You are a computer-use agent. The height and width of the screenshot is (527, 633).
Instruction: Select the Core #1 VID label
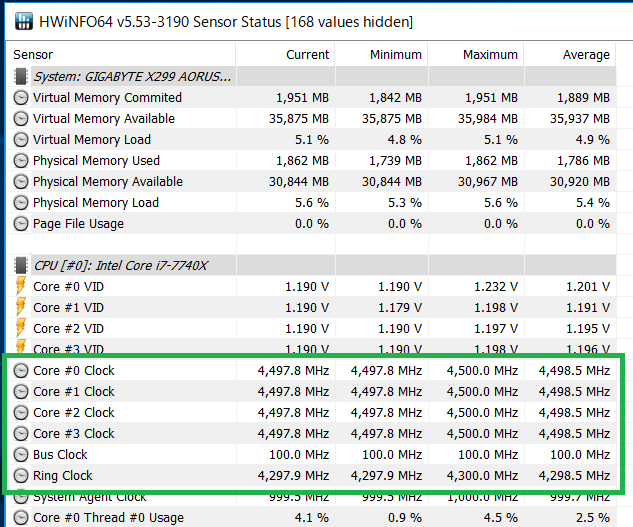point(68,307)
